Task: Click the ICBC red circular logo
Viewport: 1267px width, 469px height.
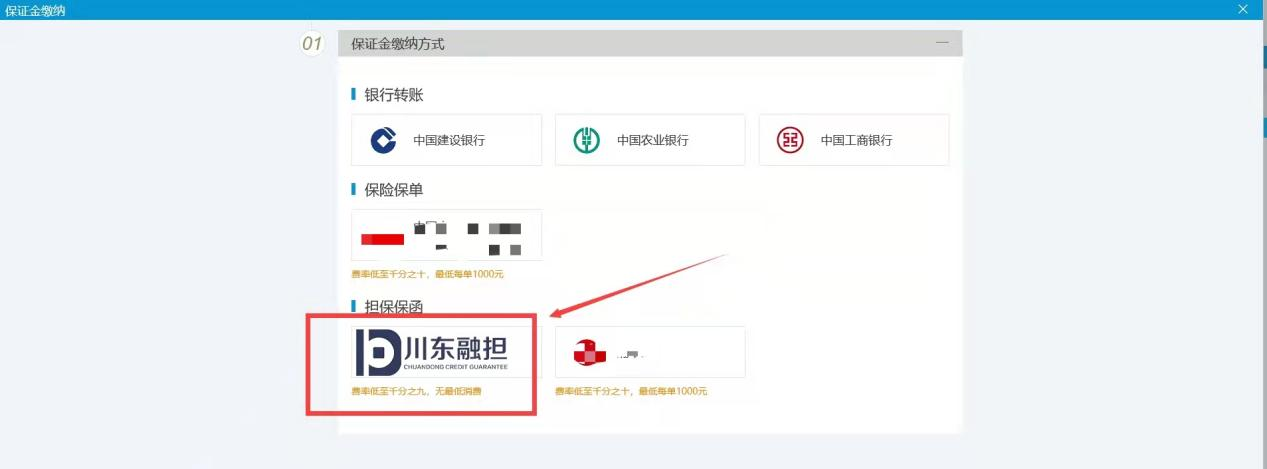Action: [790, 140]
